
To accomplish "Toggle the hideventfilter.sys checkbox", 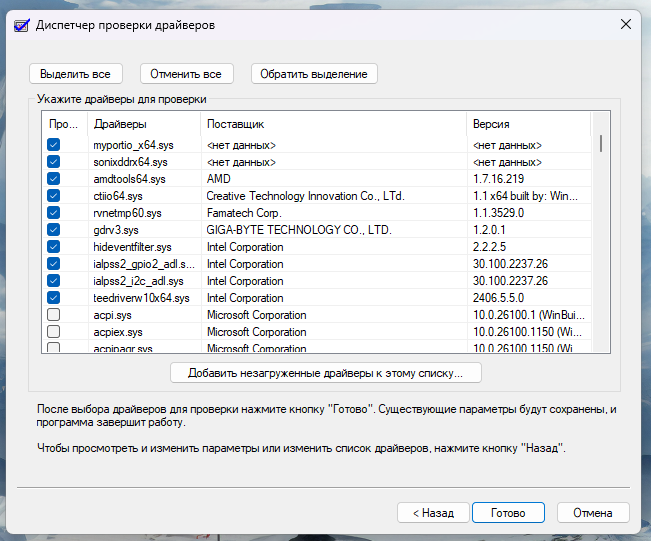I will 54,247.
